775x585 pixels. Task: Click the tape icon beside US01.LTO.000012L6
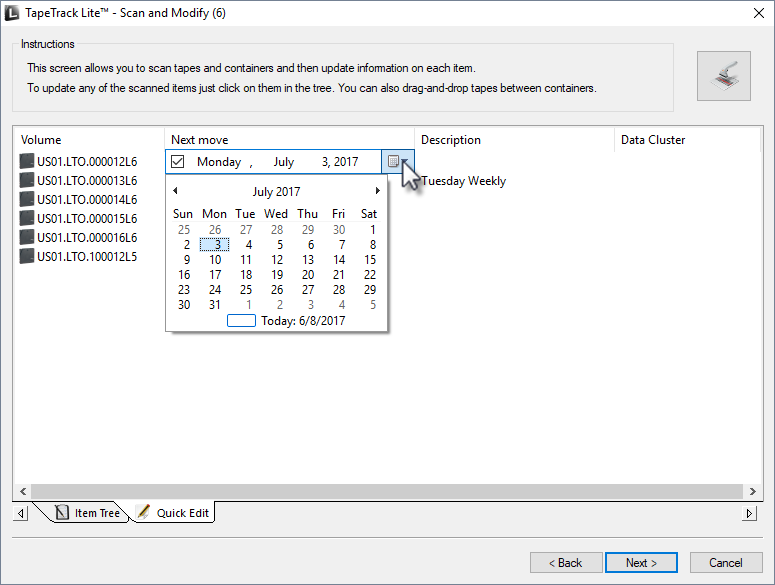coord(27,162)
